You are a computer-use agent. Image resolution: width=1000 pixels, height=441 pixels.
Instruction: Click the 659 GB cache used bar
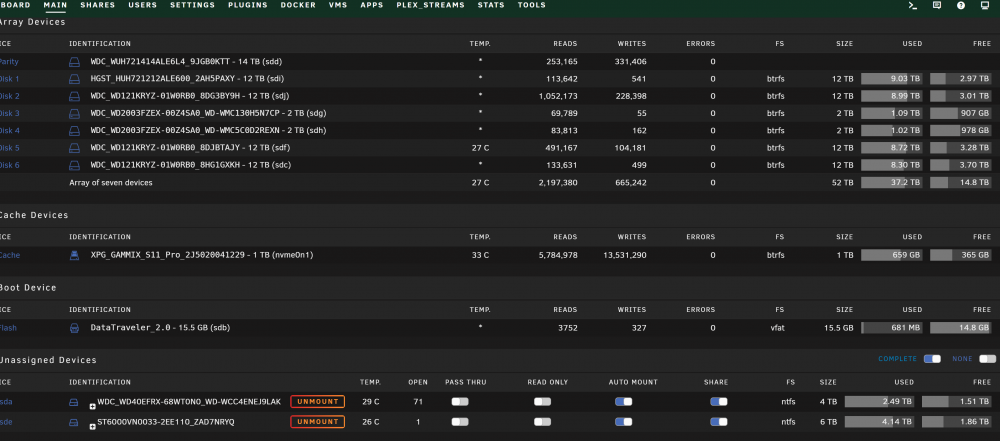[x=892, y=255]
